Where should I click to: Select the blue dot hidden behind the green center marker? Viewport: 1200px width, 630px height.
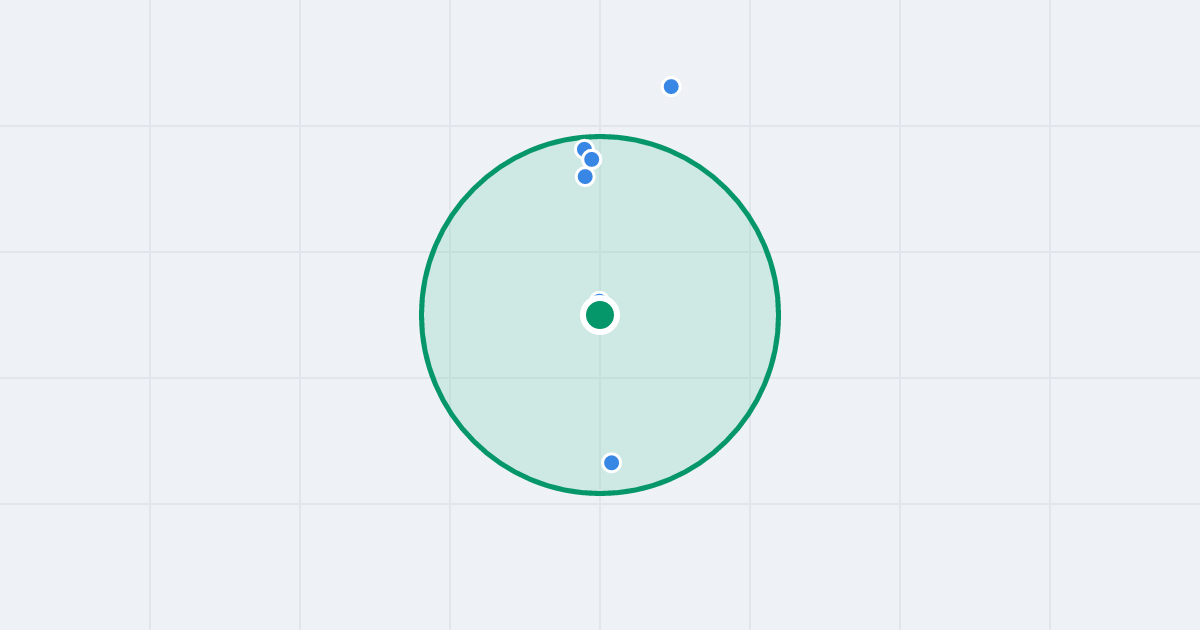599,298
